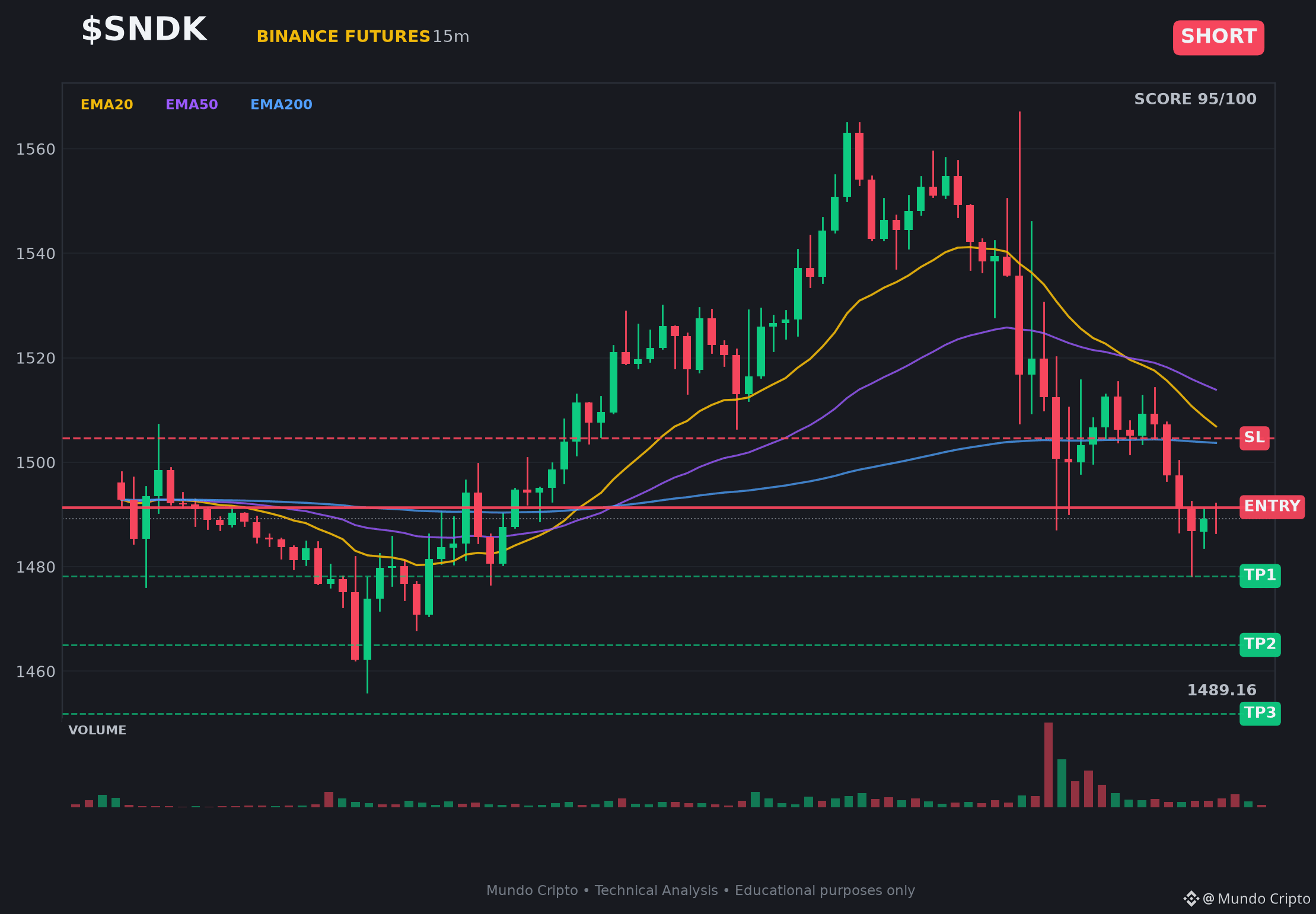Click the 1480 price axis label
The image size is (1316, 914).
tap(36, 567)
